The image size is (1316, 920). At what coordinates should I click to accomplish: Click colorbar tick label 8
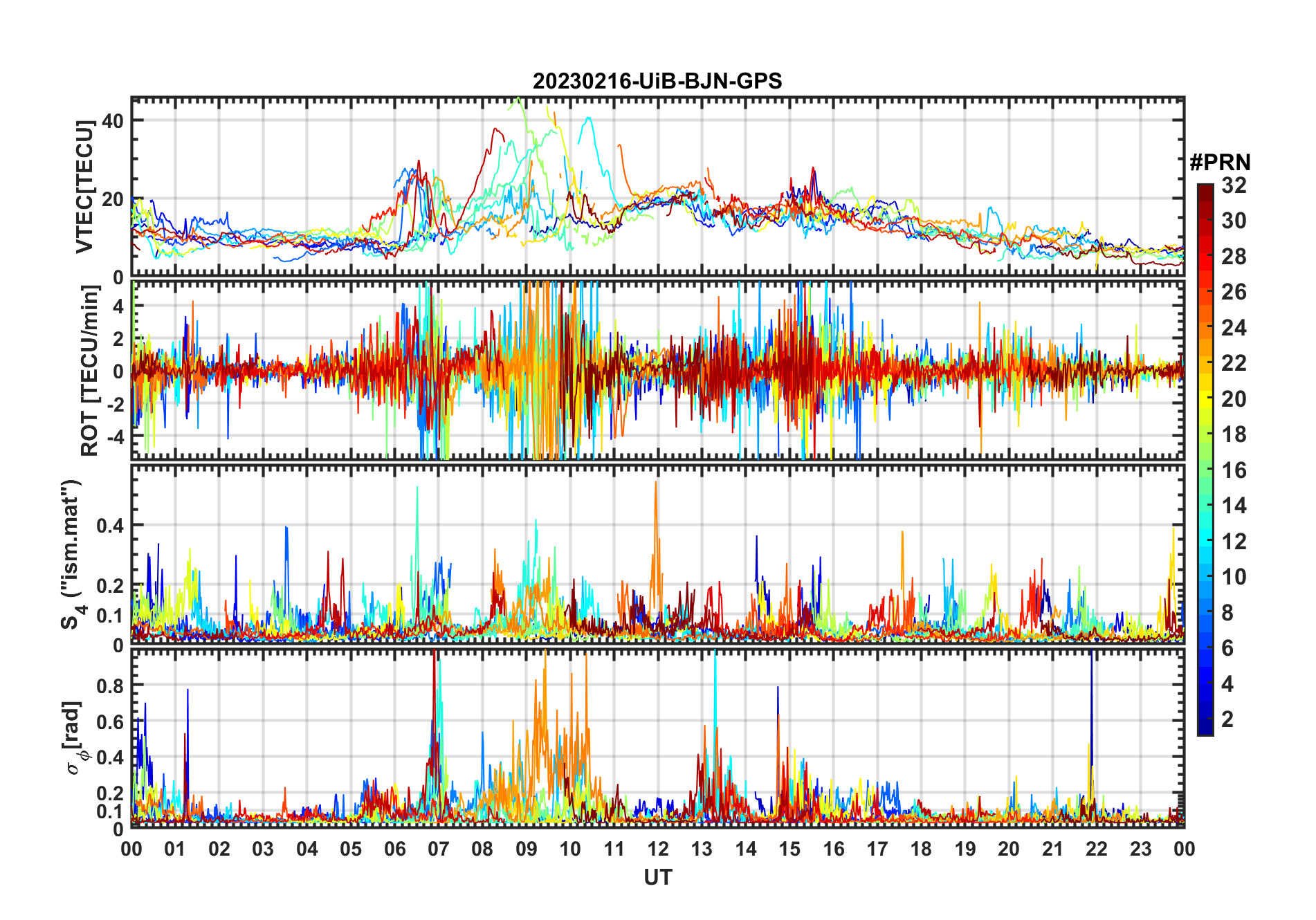coord(1227,613)
